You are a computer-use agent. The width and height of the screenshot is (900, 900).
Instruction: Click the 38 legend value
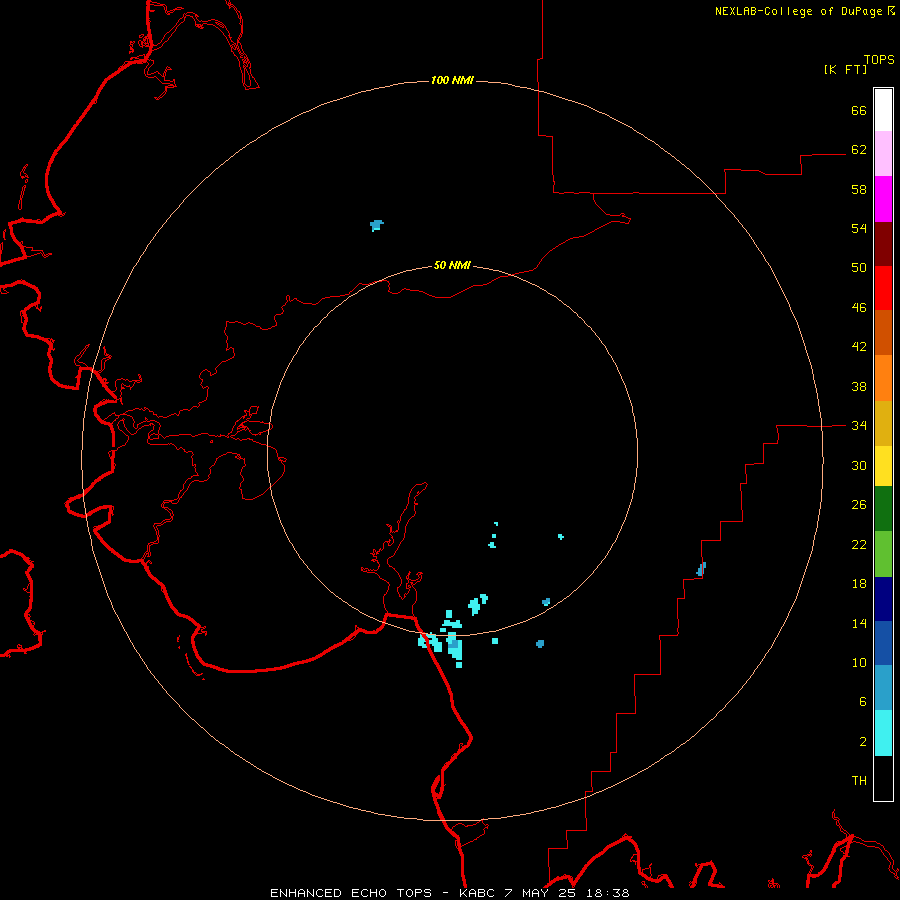tap(859, 387)
